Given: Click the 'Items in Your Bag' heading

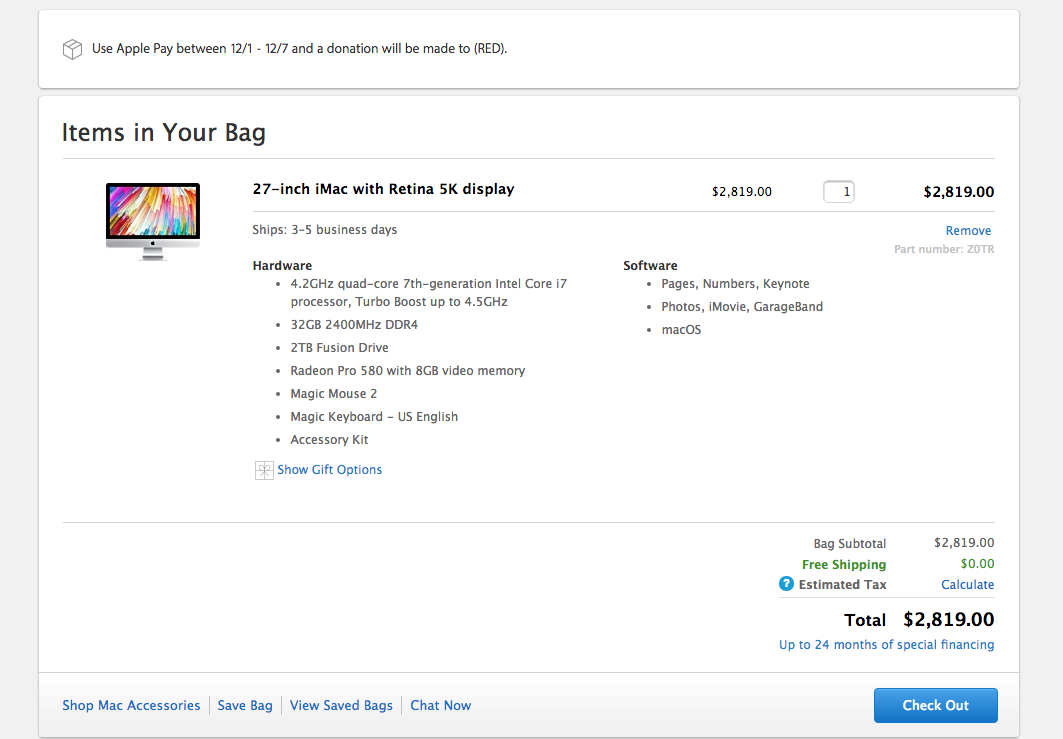Looking at the screenshot, I should (x=164, y=133).
